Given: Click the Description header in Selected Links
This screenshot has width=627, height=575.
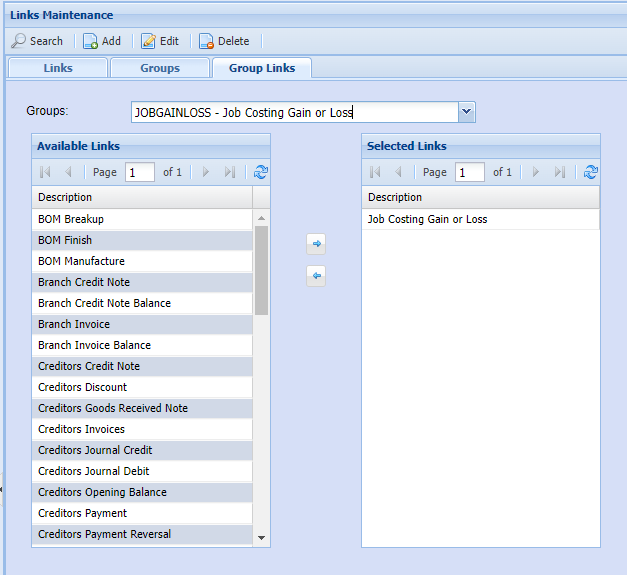Looking at the screenshot, I should pyautogui.click(x=395, y=197).
